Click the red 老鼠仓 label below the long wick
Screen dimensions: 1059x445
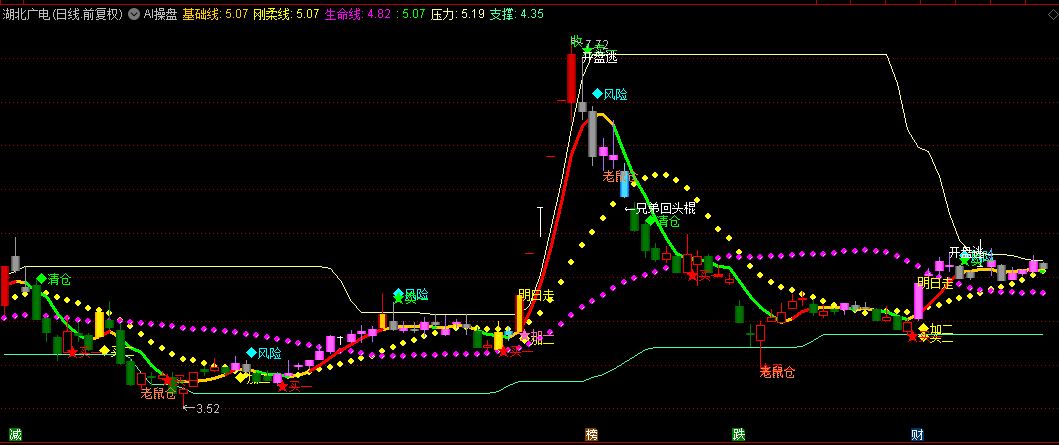click(x=777, y=371)
